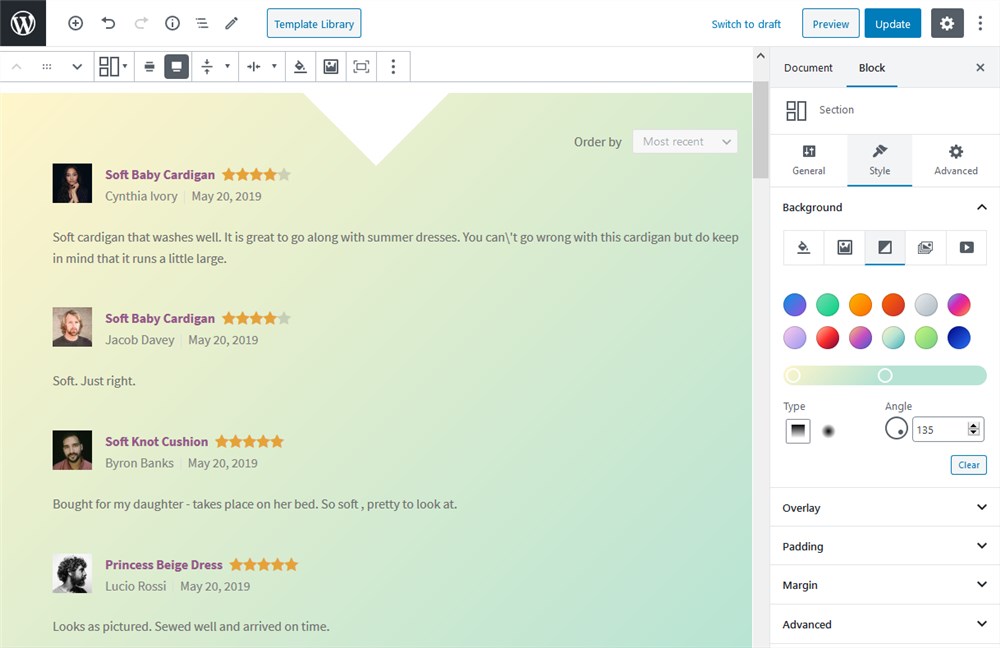
Task: Move block down with arrow
Action: click(77, 66)
